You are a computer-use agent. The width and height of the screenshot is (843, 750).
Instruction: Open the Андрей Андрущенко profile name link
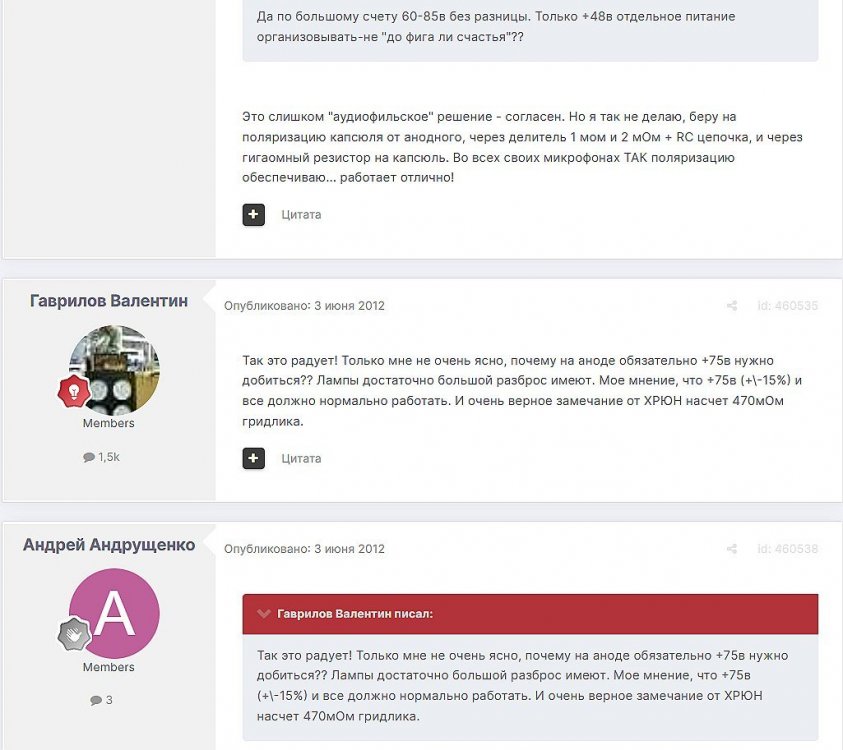[109, 545]
